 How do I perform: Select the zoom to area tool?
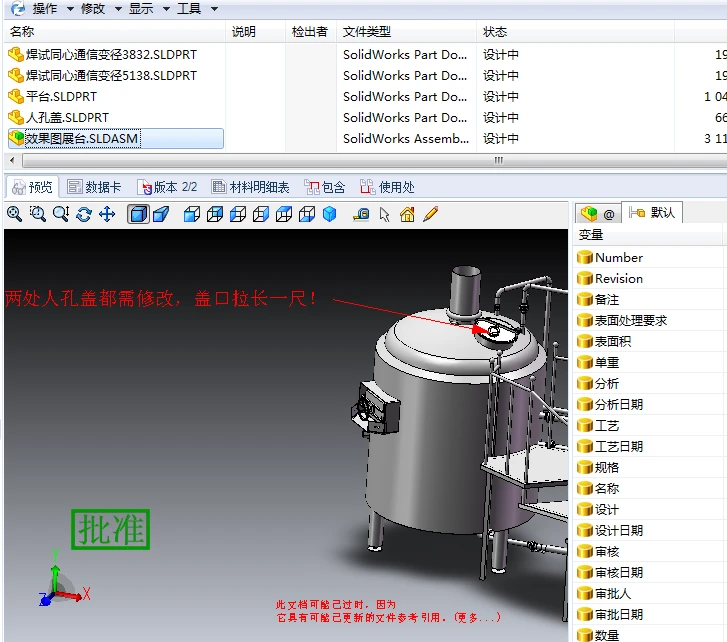point(38,214)
